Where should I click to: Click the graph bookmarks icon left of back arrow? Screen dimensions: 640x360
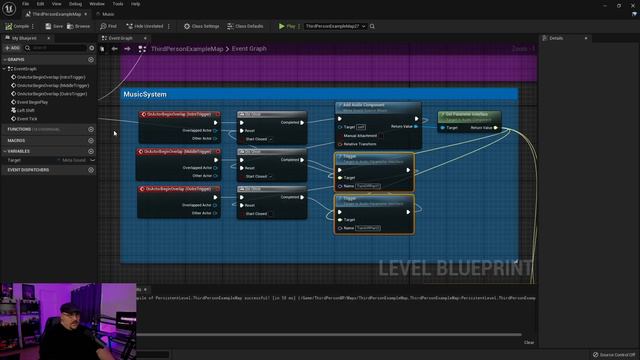(x=102, y=49)
